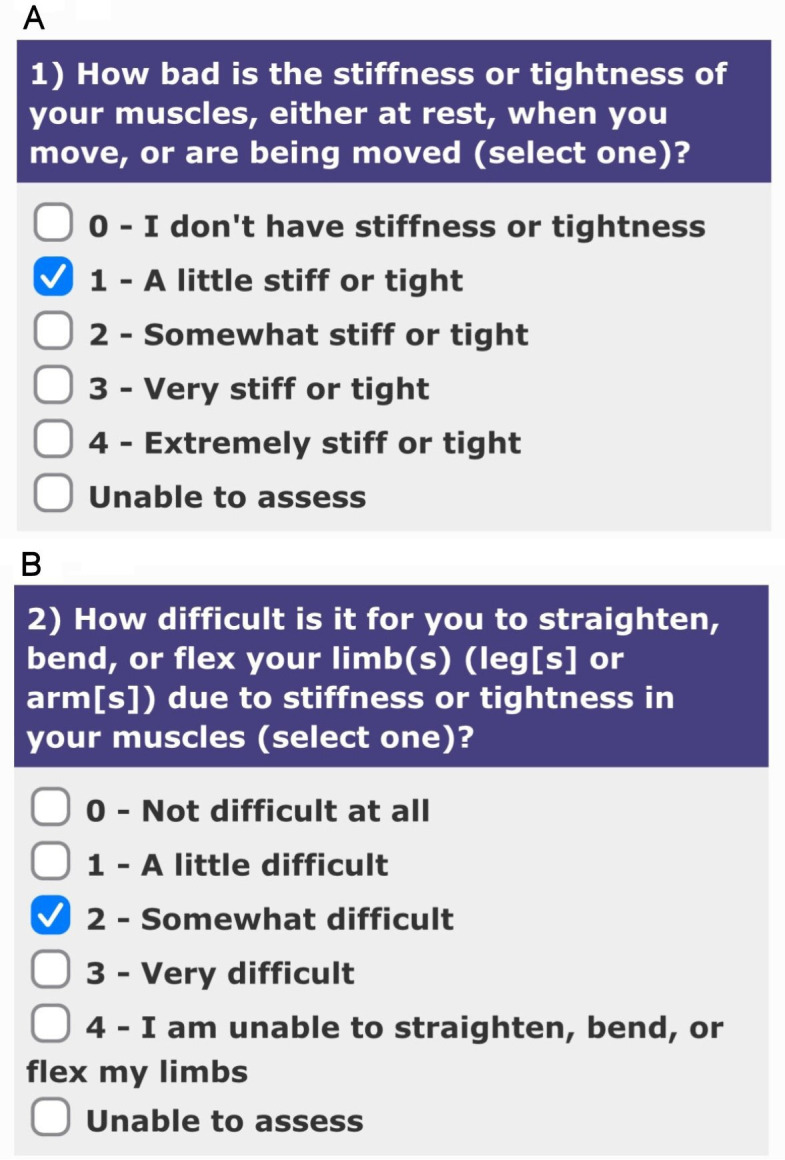
Task: Check '0 - I don't have stiffness or tightness'
Action: point(53,223)
